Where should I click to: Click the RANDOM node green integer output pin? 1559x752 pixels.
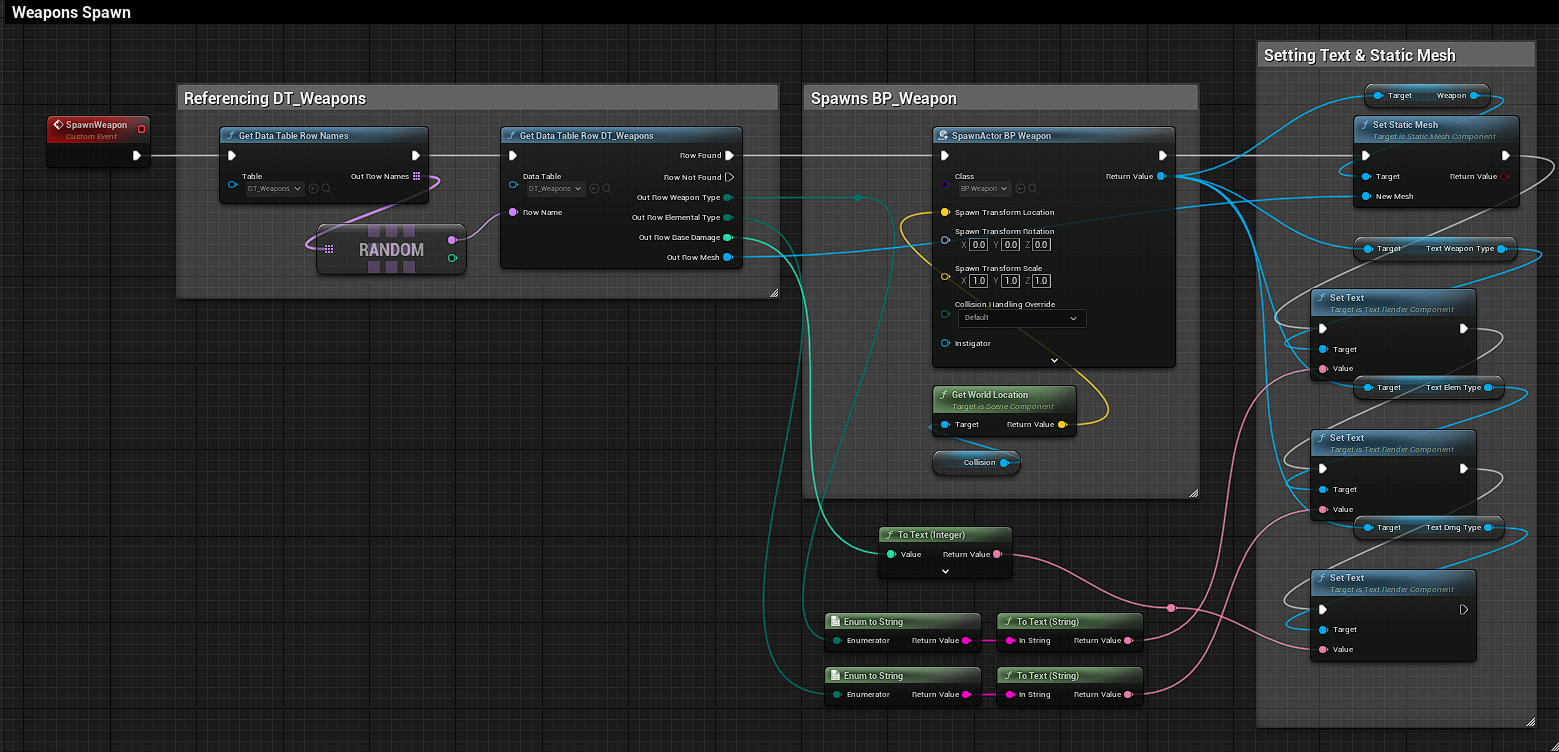click(x=453, y=258)
